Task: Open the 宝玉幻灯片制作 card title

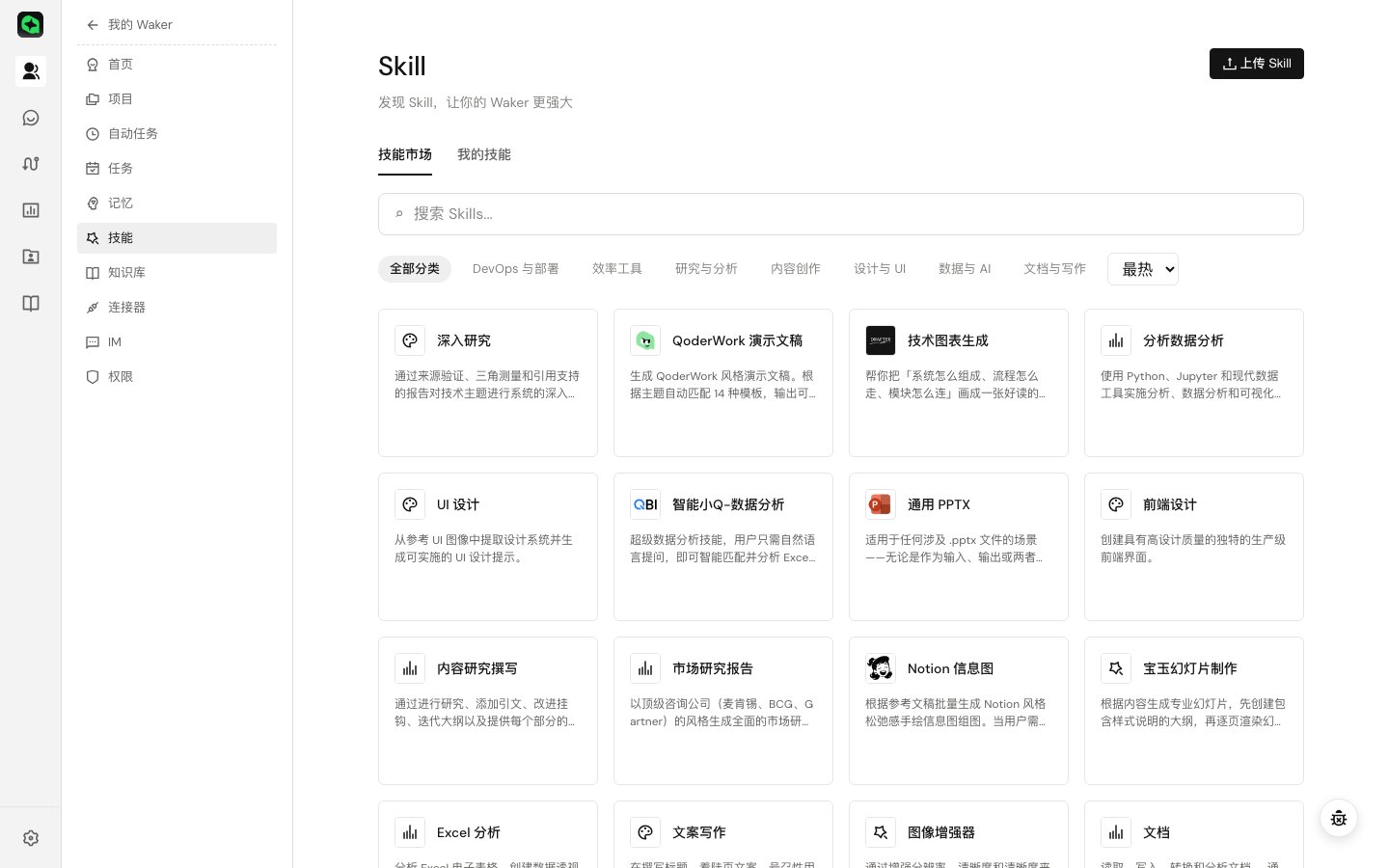Action: point(1190,668)
